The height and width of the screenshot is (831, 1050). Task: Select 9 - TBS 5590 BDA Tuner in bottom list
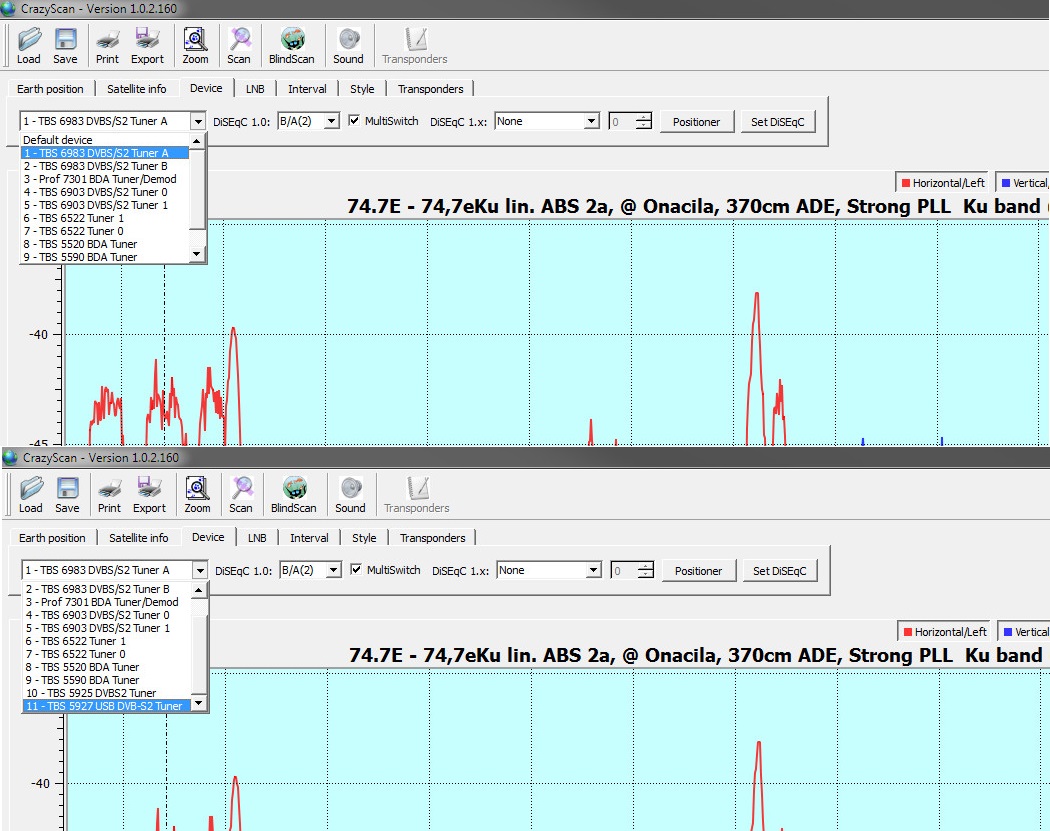tap(107, 680)
